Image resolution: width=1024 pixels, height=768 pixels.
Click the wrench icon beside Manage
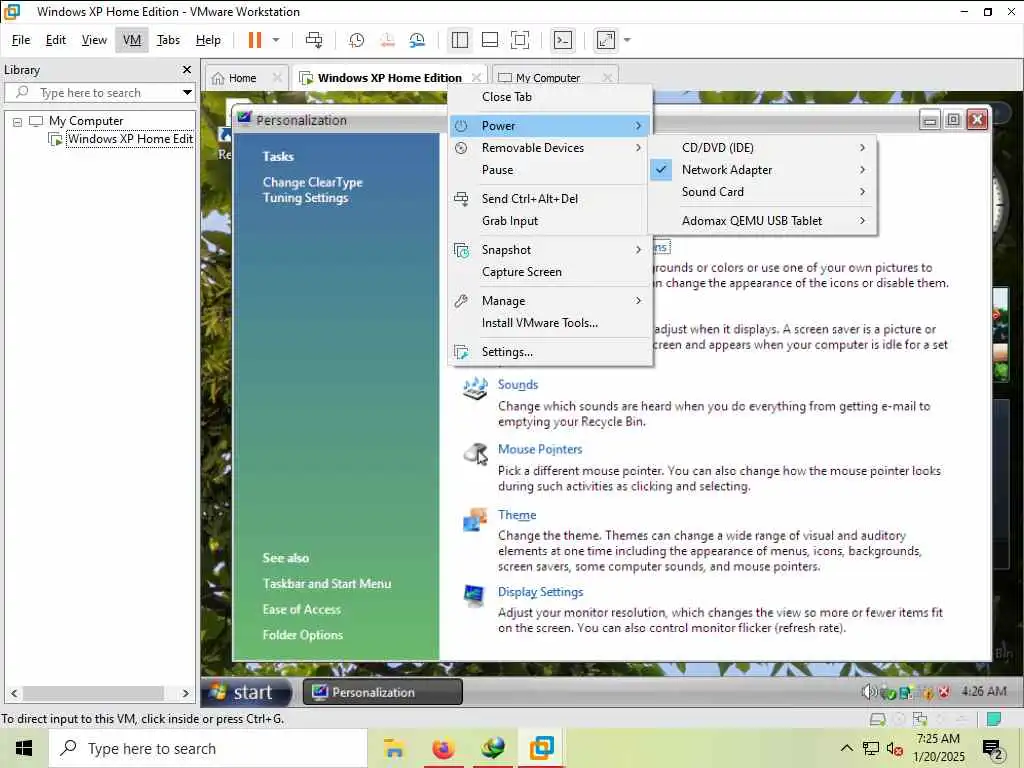[x=461, y=300]
